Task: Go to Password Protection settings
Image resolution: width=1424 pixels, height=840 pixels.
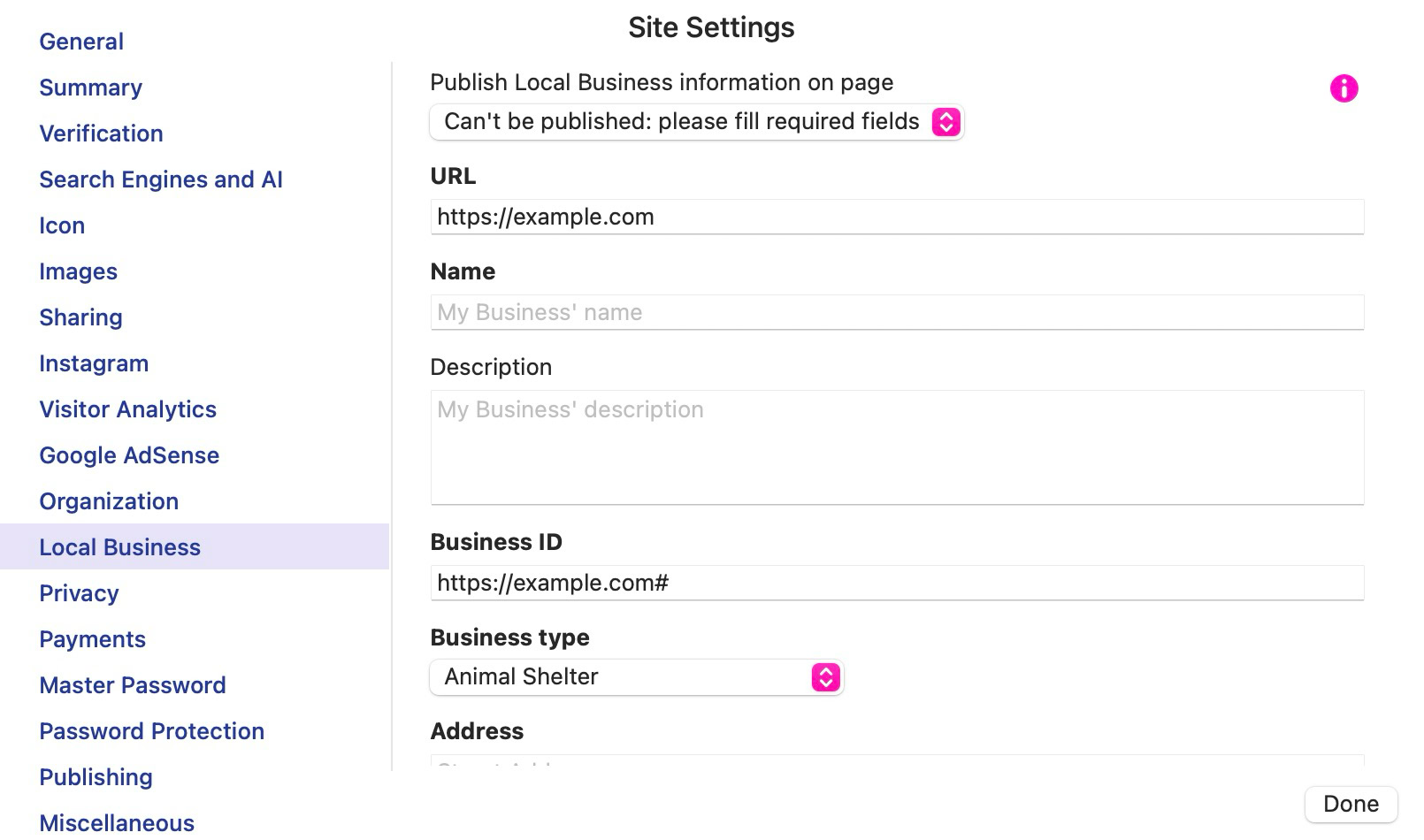Action: coord(151,731)
